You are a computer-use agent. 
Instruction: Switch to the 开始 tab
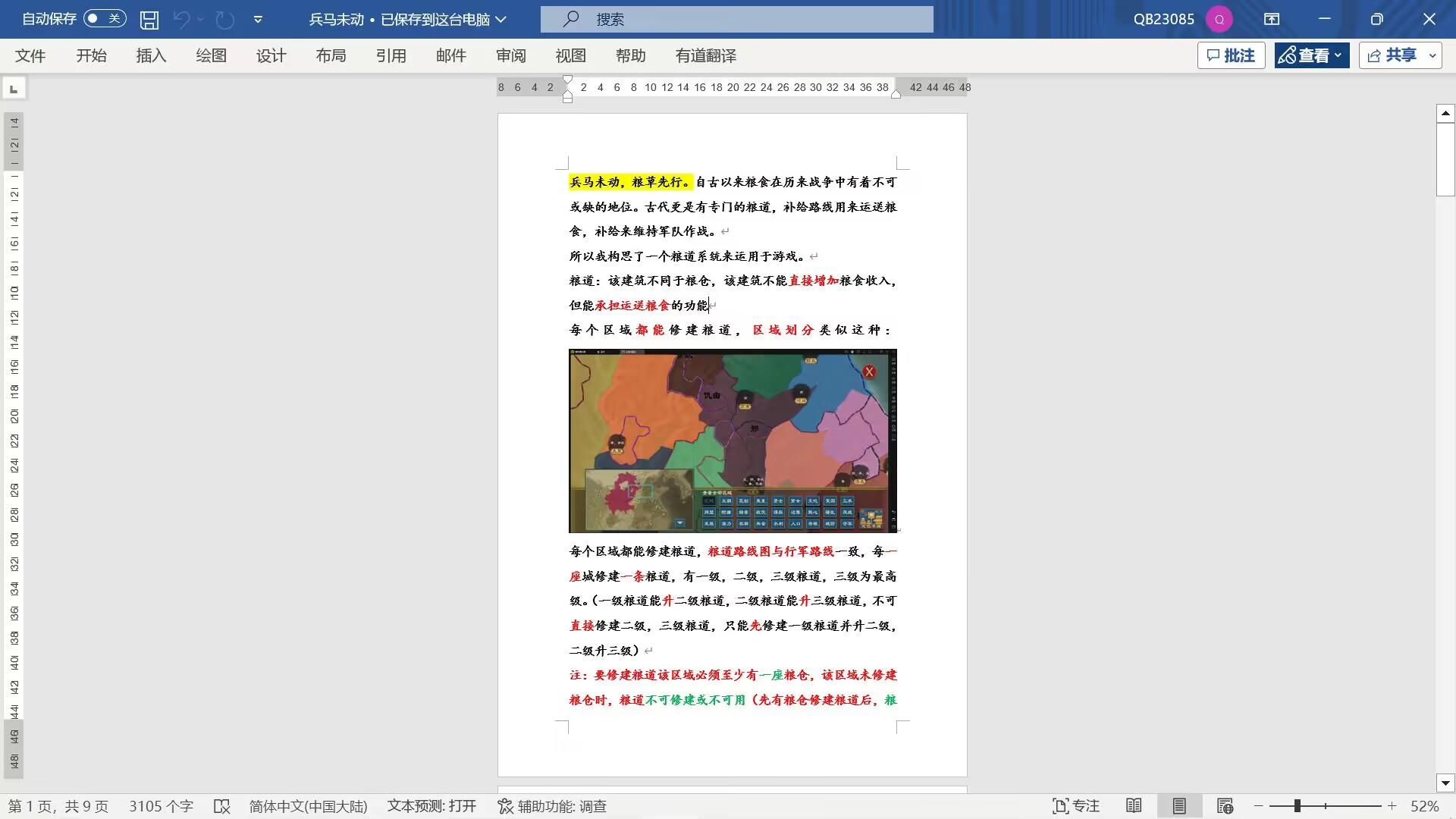coord(91,56)
